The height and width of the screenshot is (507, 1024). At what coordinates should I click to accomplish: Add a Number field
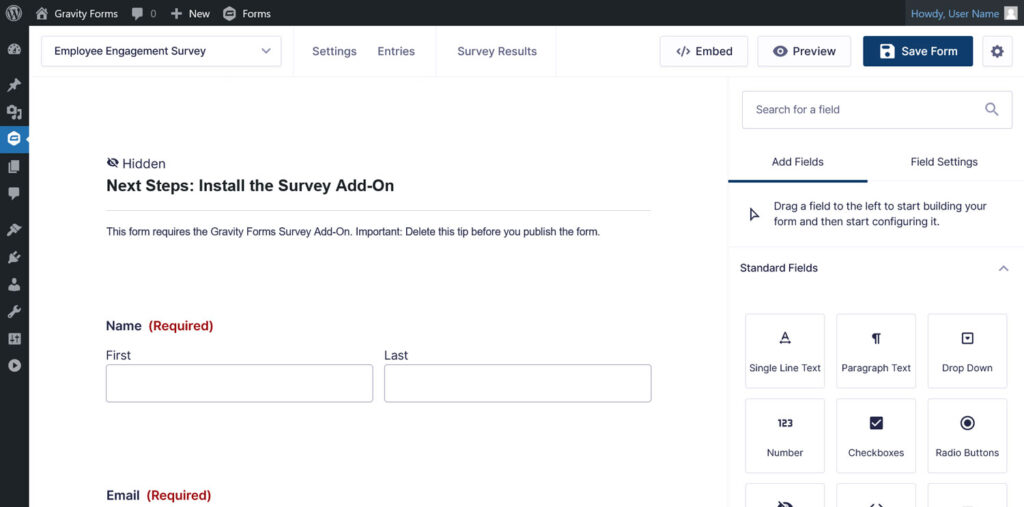785,436
